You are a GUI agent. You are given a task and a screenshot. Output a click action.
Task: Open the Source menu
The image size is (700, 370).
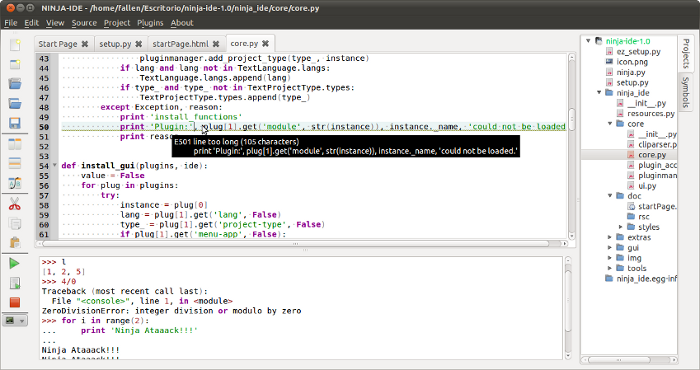[x=84, y=23]
